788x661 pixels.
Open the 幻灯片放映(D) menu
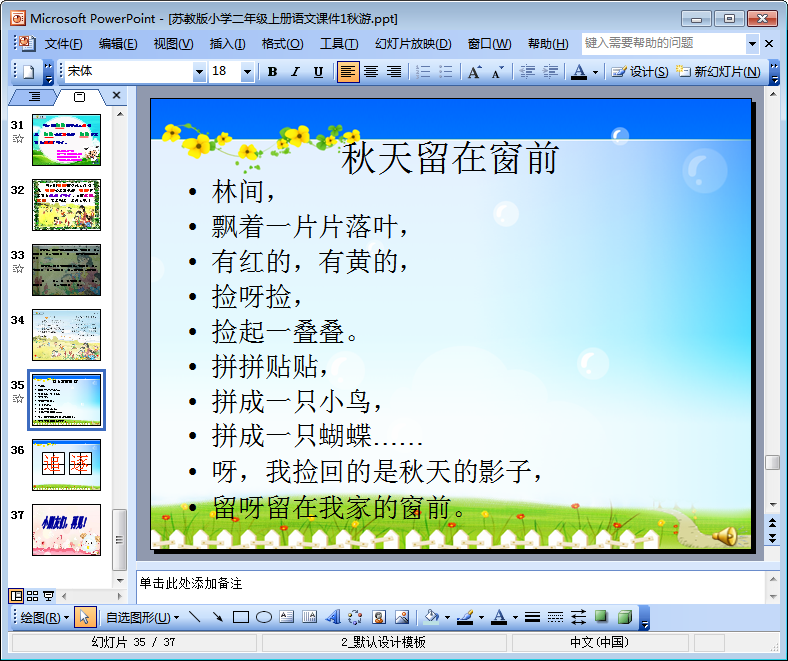(413, 44)
